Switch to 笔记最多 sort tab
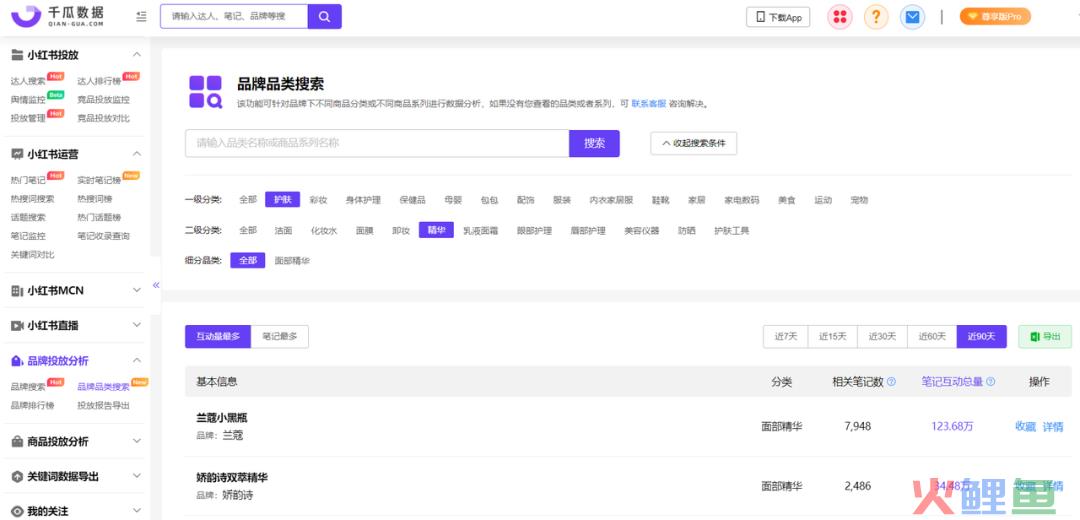 (x=280, y=336)
